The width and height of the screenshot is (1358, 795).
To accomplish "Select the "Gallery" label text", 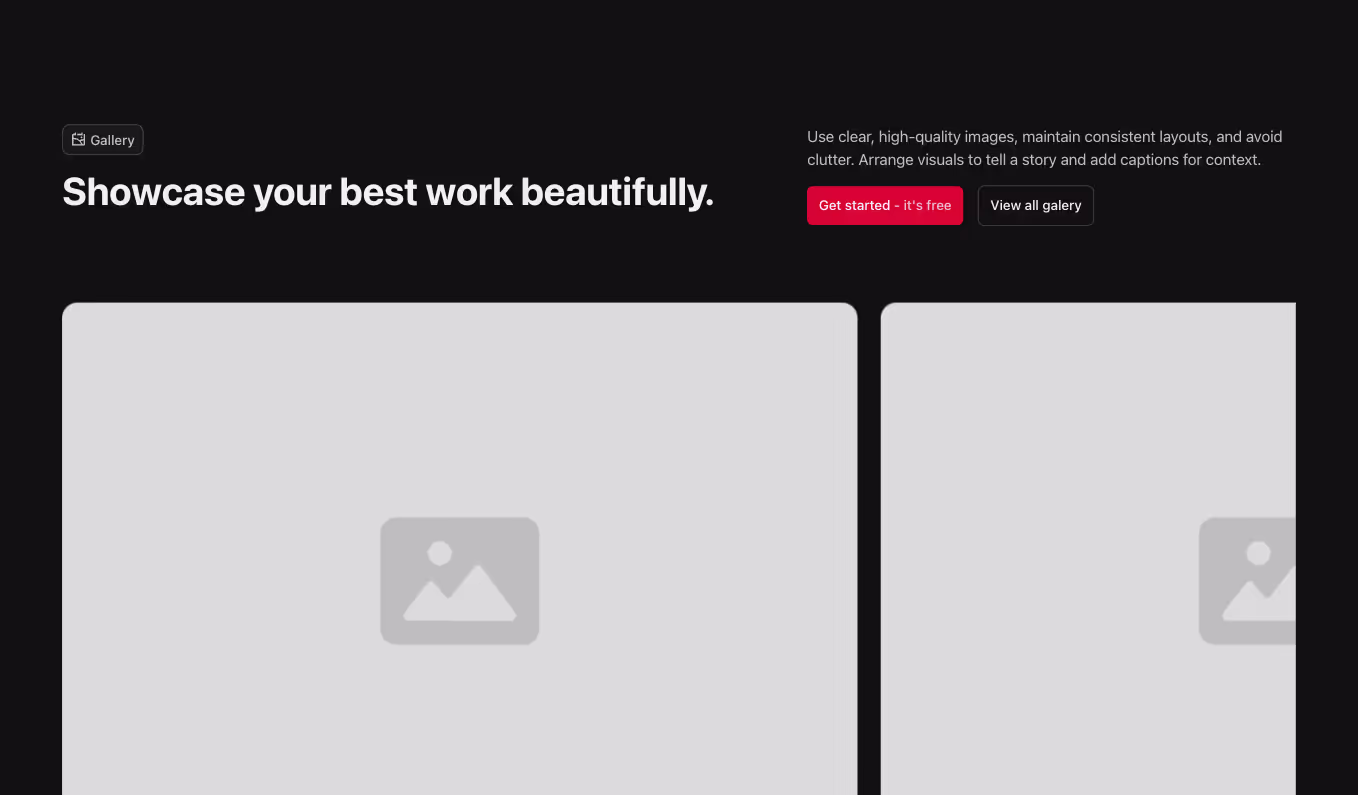I will 112,140.
